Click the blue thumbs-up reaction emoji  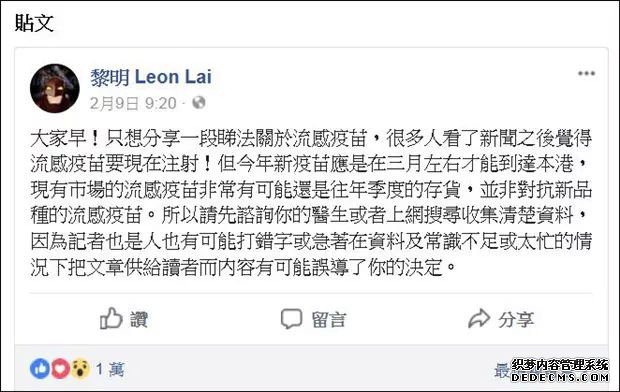40,369
